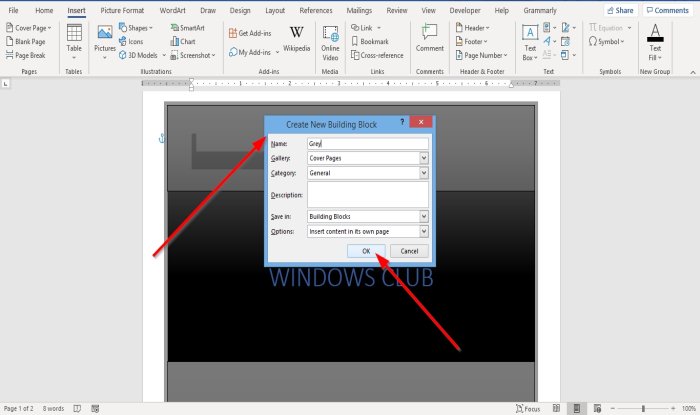Expand the Options combo box
Viewport: 700px width, 415px height.
[x=424, y=231]
